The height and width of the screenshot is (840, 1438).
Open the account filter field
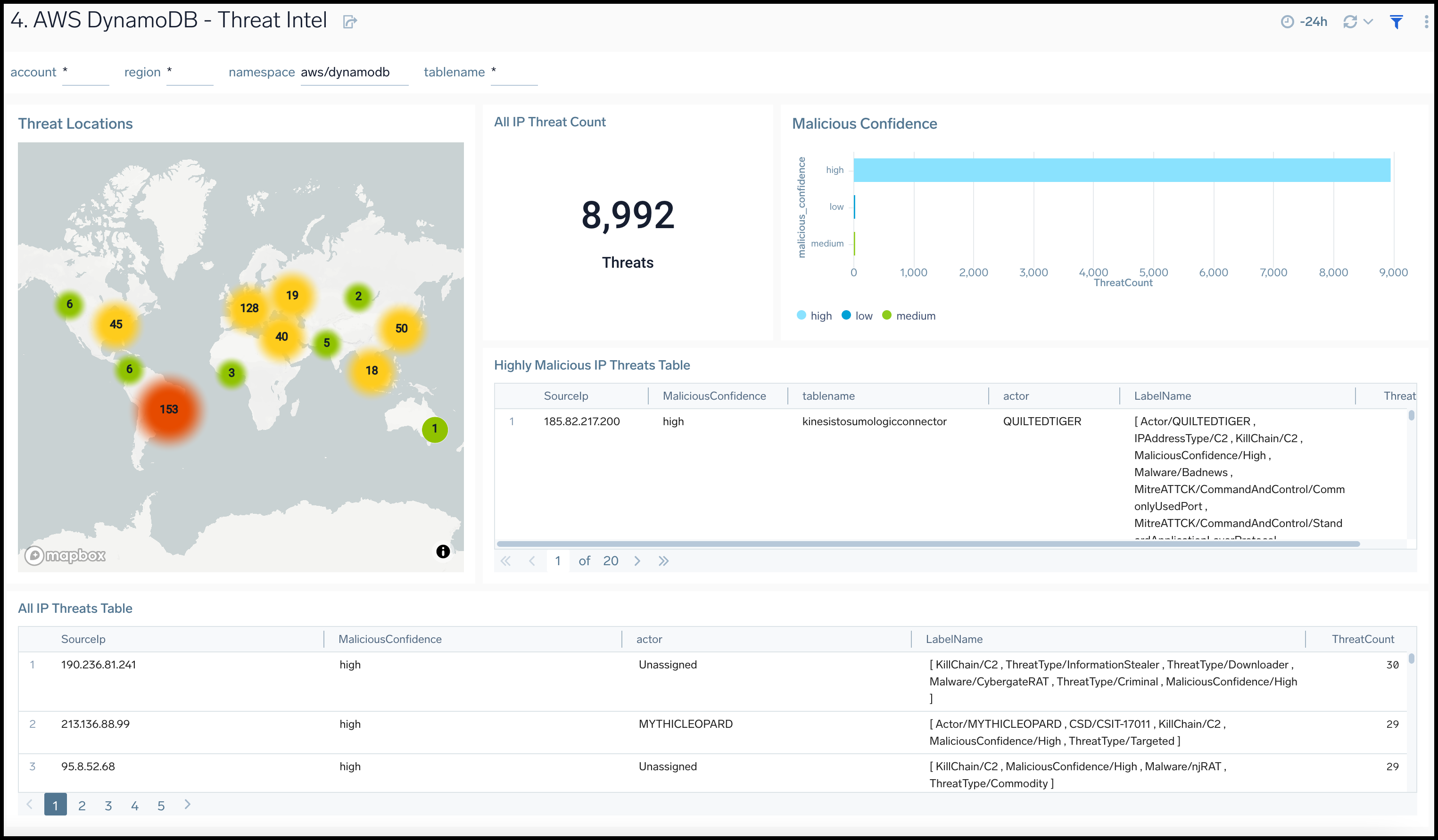point(86,73)
